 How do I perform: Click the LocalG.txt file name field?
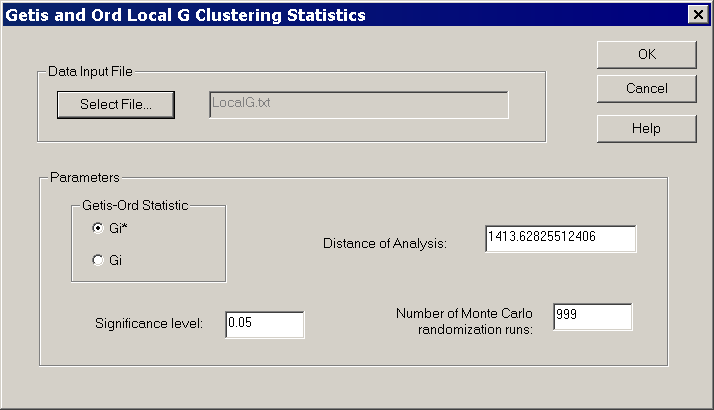tap(359, 105)
